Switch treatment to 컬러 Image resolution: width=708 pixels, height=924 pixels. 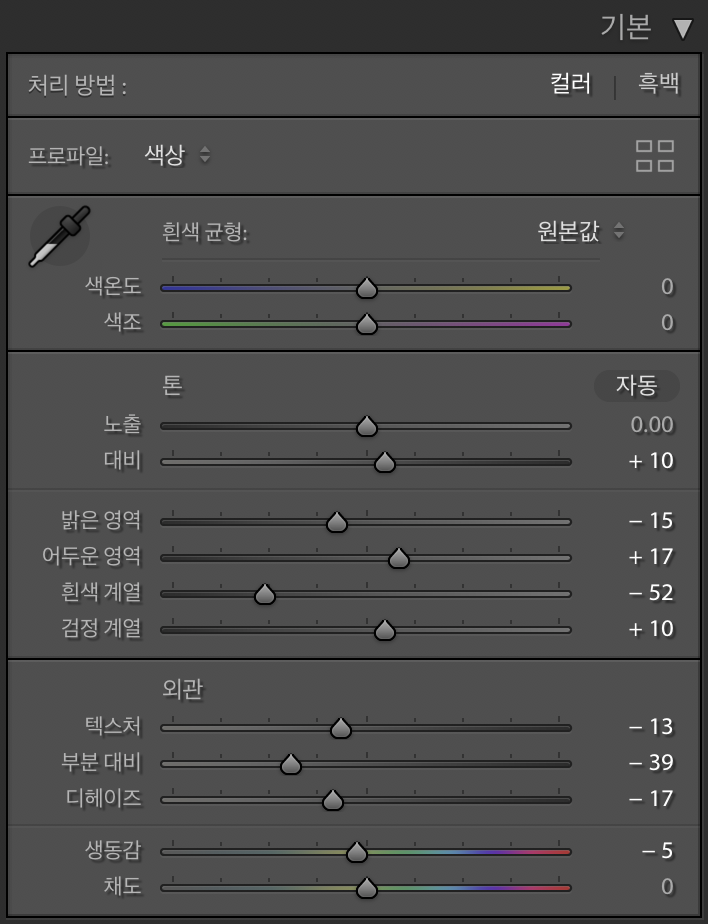click(x=570, y=83)
